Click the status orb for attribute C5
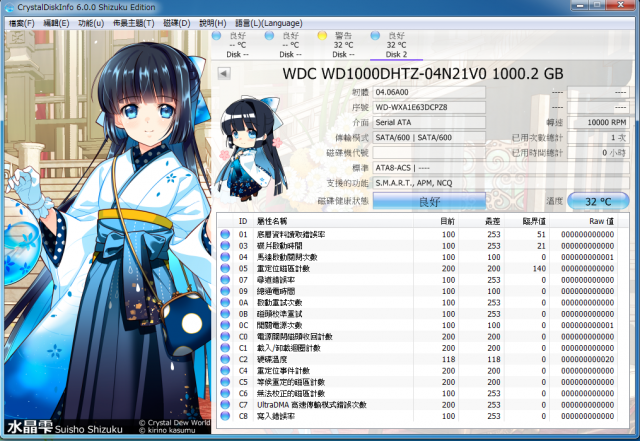 (225, 382)
